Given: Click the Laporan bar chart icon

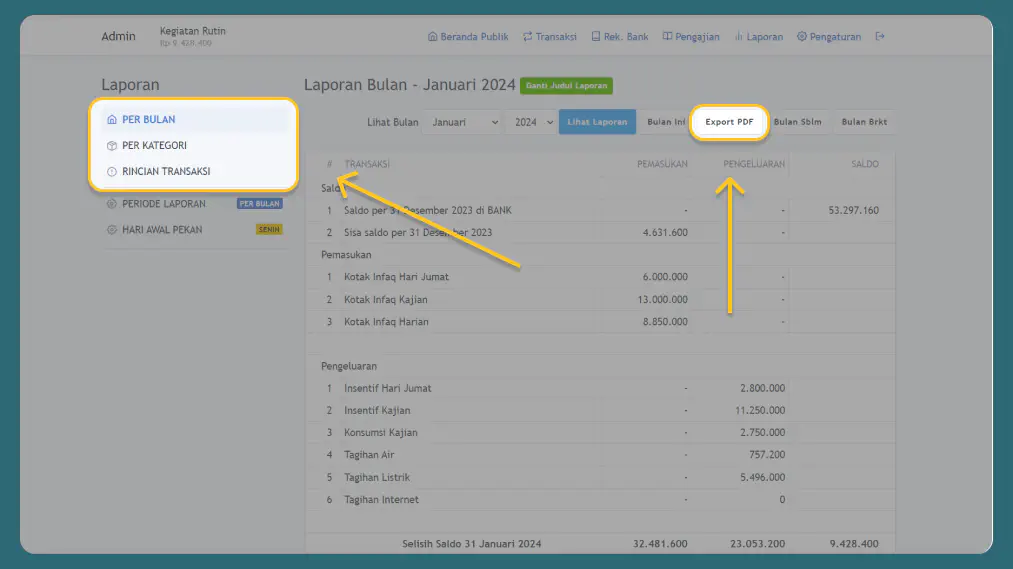Looking at the screenshot, I should click(738, 37).
